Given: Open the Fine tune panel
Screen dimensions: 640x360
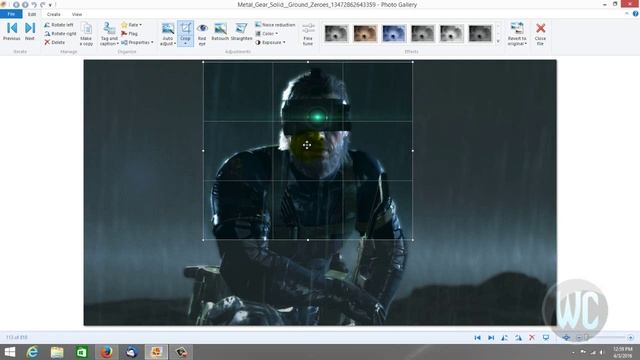Looking at the screenshot, I should (x=308, y=34).
